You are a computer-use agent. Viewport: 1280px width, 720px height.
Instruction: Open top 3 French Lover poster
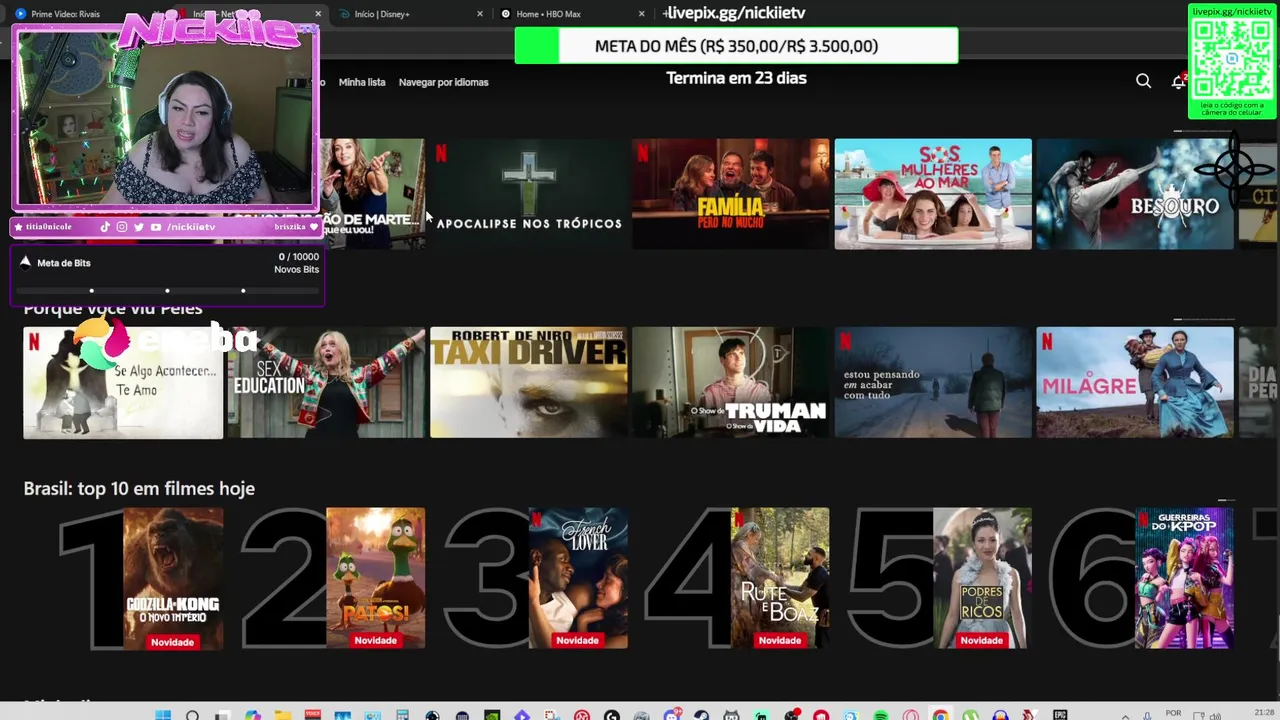coord(578,578)
